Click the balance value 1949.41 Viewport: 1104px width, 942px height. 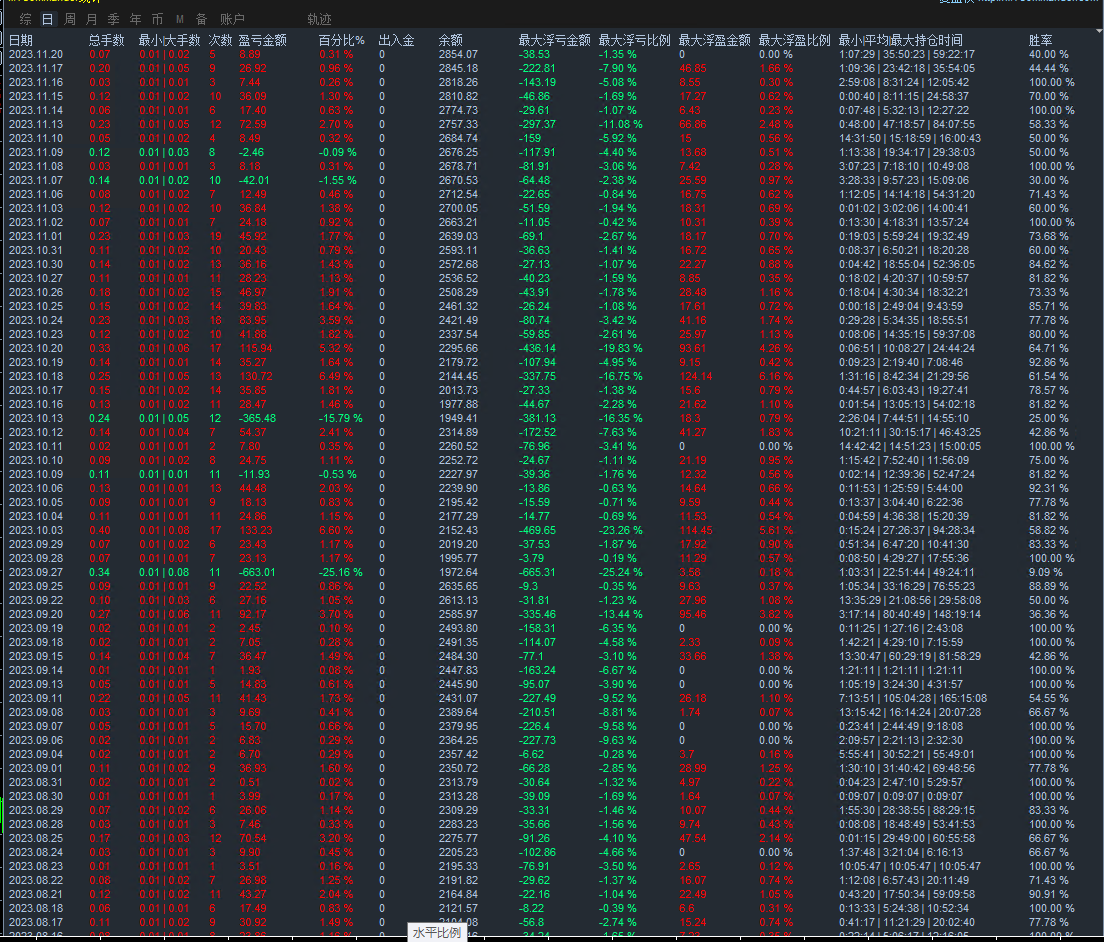point(458,418)
